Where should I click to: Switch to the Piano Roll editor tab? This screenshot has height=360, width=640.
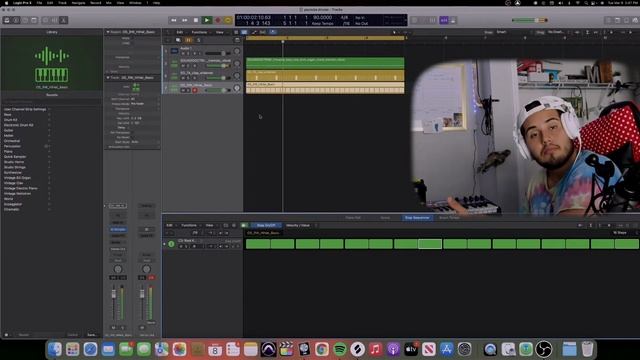(353, 218)
